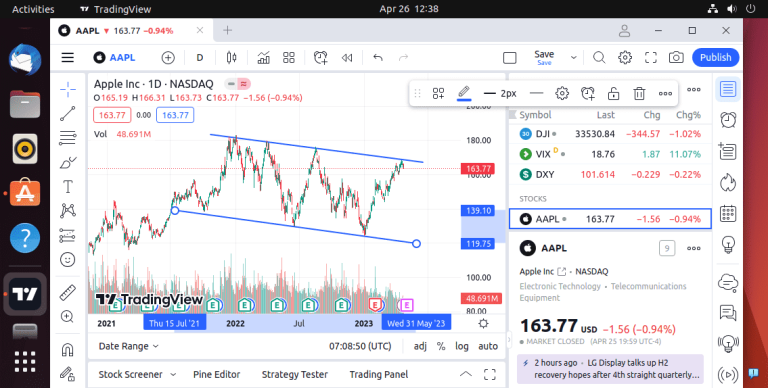Image resolution: width=768 pixels, height=388 pixels.
Task: Create an alert from top toolbar
Action: 320,58
